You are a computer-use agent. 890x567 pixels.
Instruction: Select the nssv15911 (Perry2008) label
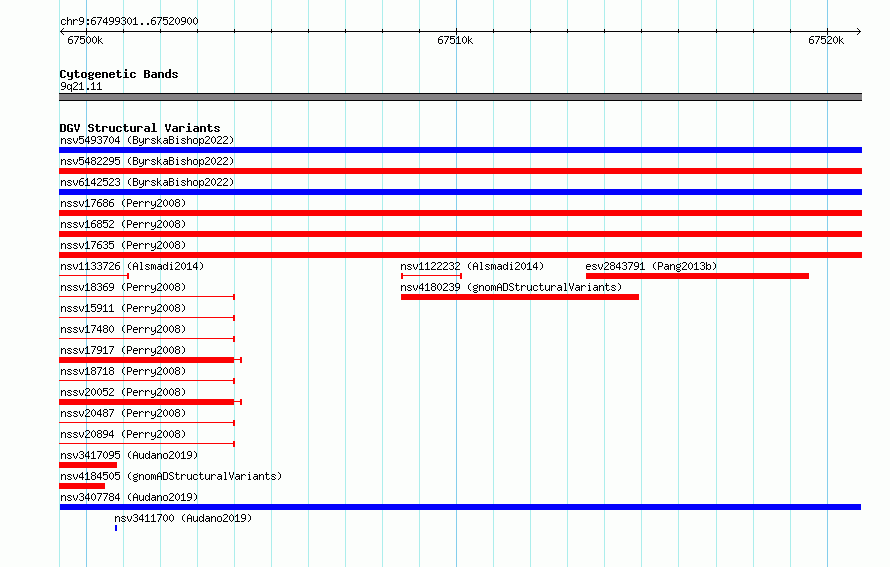point(123,308)
